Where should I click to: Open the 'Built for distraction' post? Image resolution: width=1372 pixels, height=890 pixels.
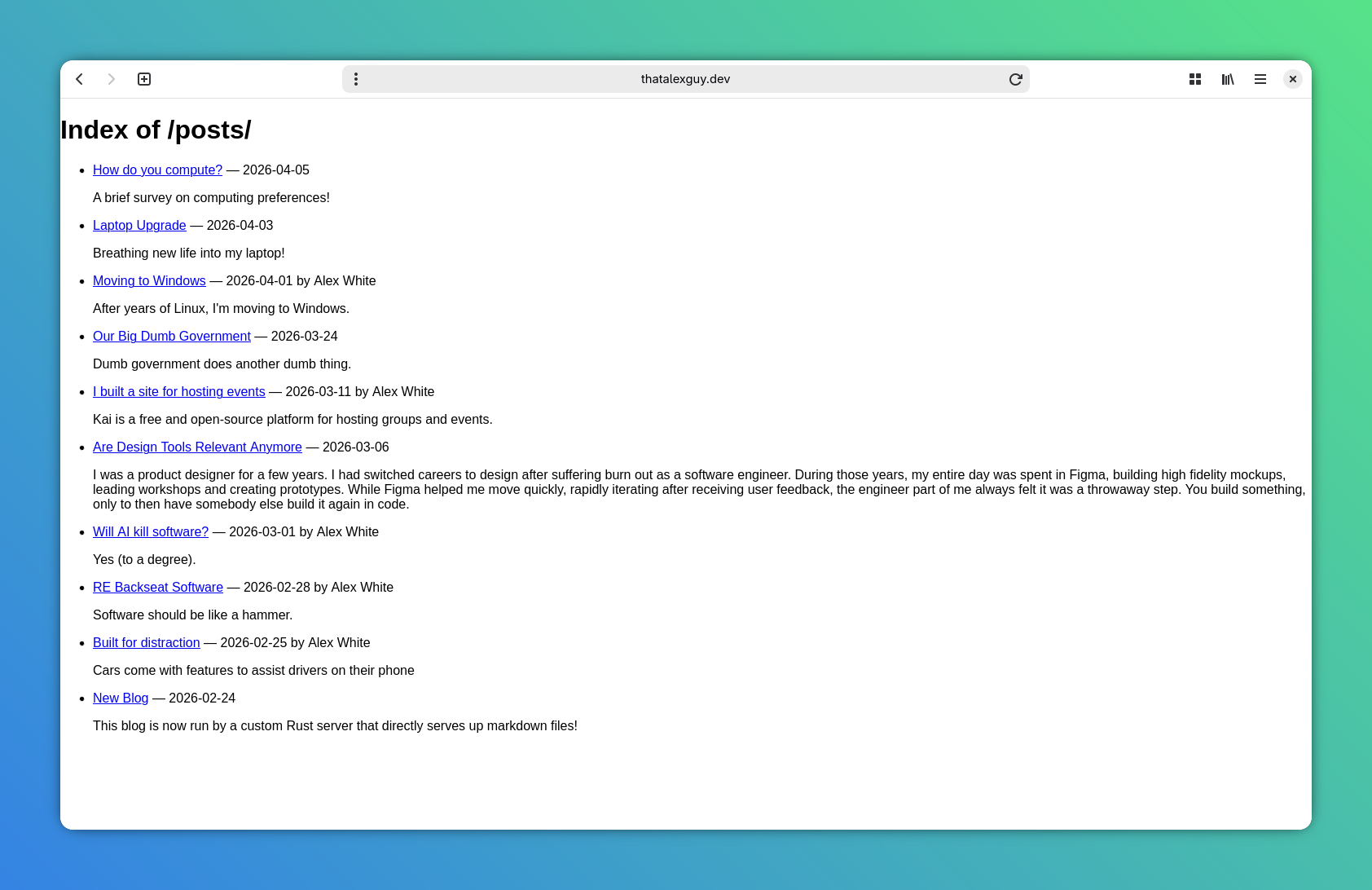point(146,642)
